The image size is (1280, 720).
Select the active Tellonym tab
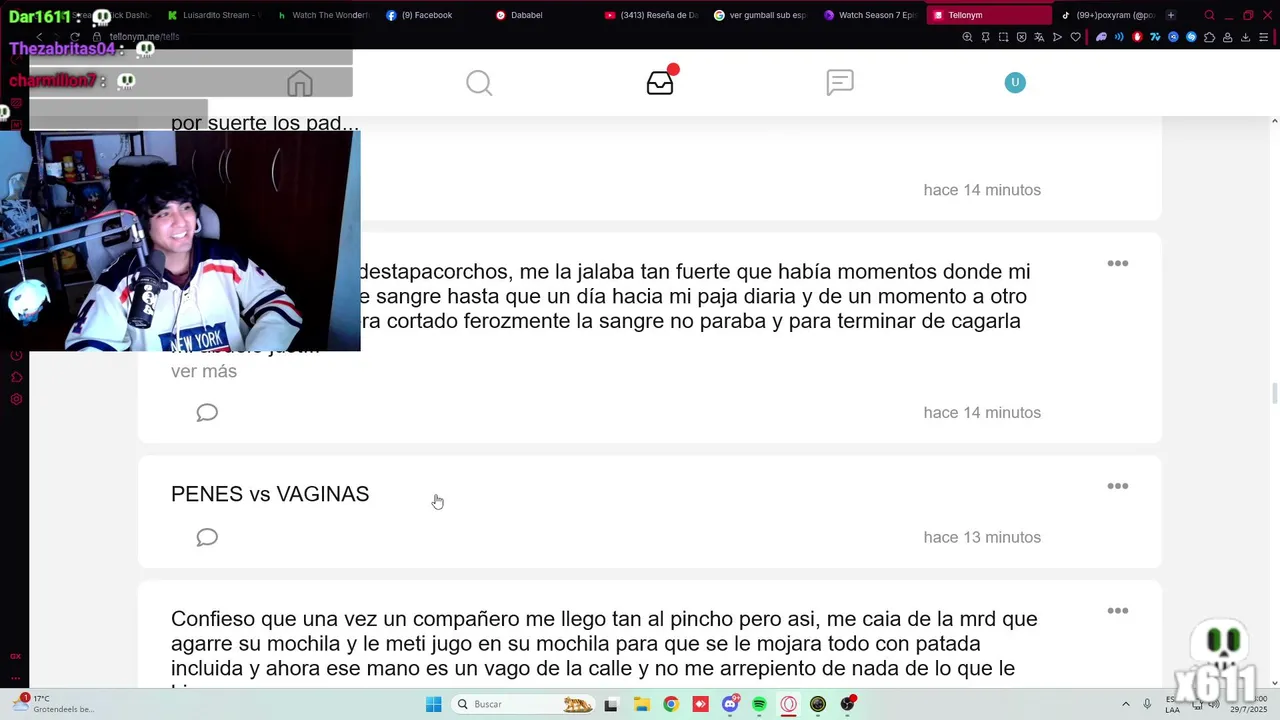point(989,15)
